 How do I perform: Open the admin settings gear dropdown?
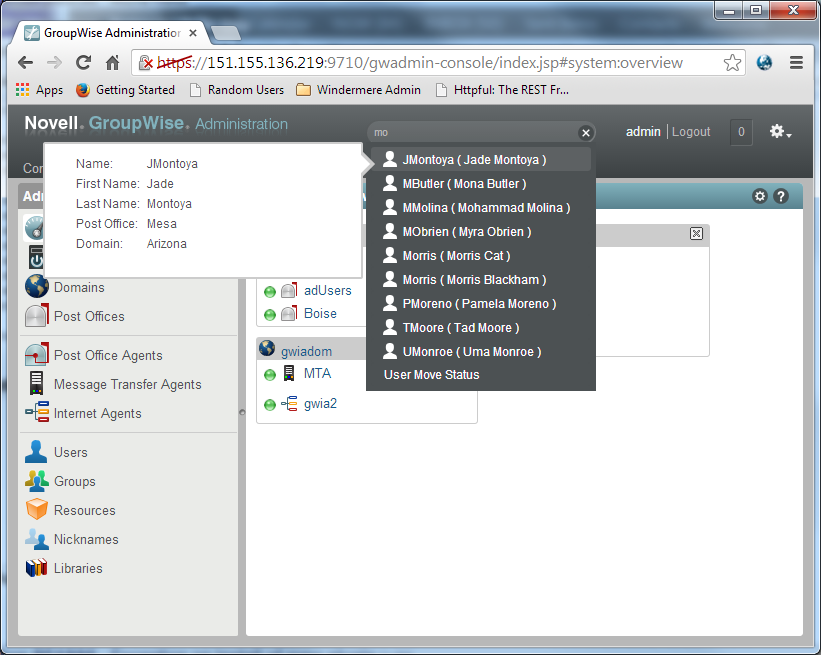[780, 132]
